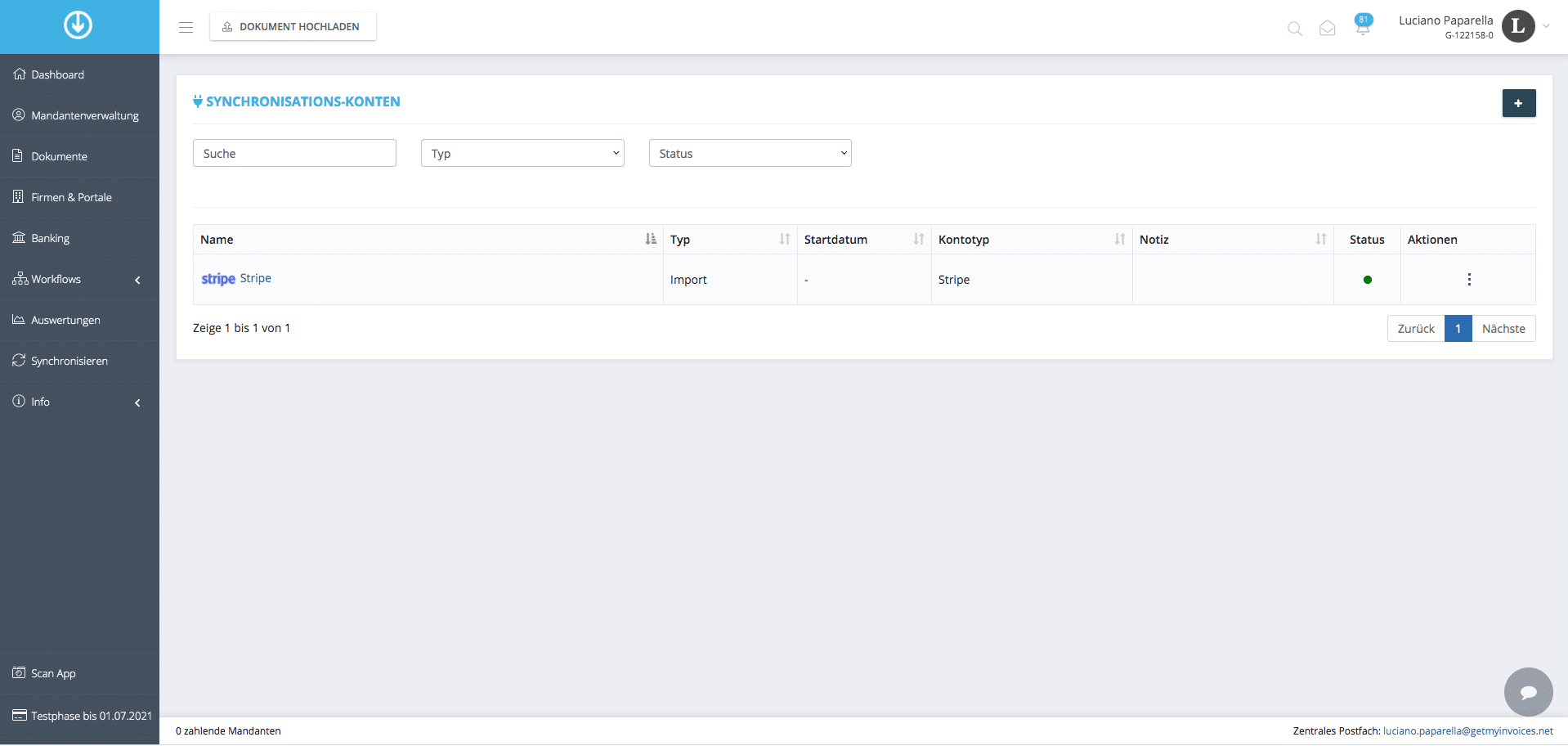
Task: Open the three-dot actions menu for Stripe
Action: tap(1469, 280)
